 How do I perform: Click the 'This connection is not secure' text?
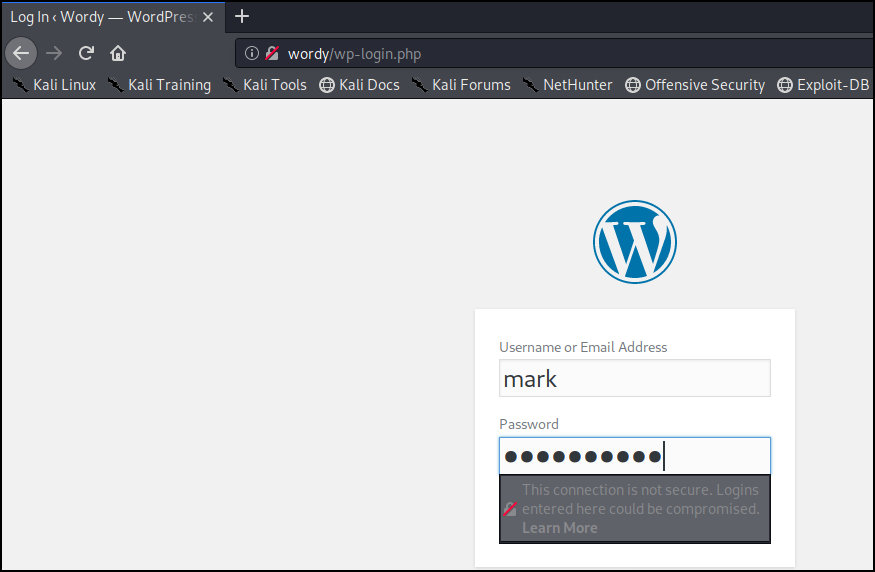pyautogui.click(x=641, y=499)
